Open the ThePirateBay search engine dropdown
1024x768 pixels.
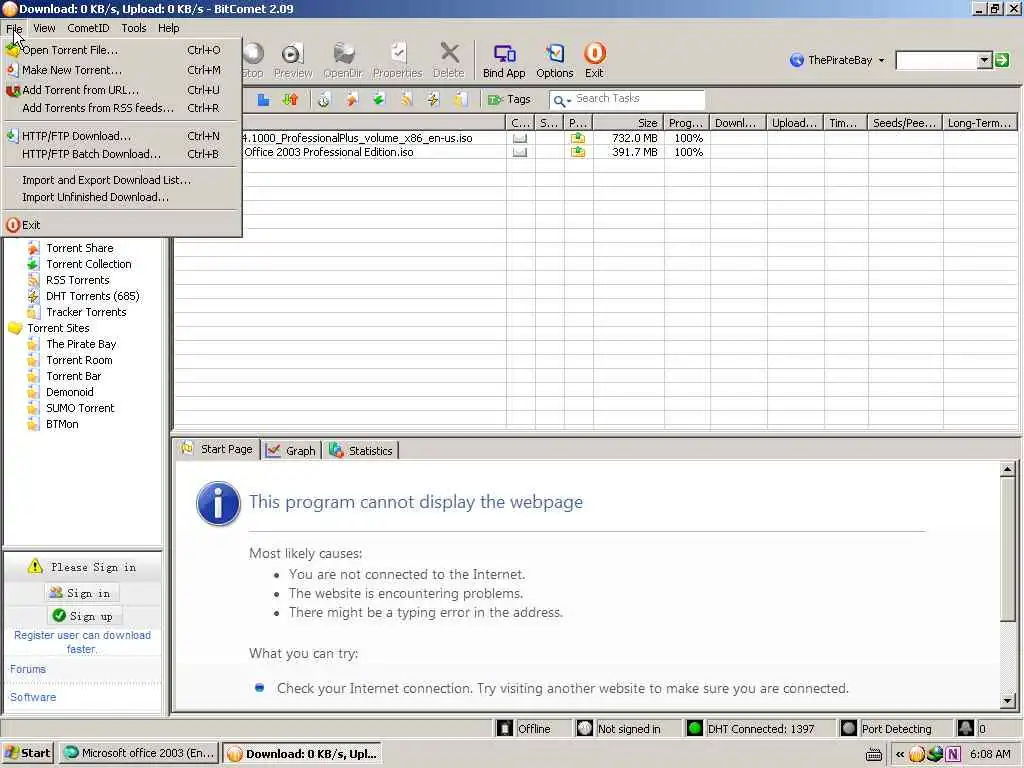(x=881, y=60)
